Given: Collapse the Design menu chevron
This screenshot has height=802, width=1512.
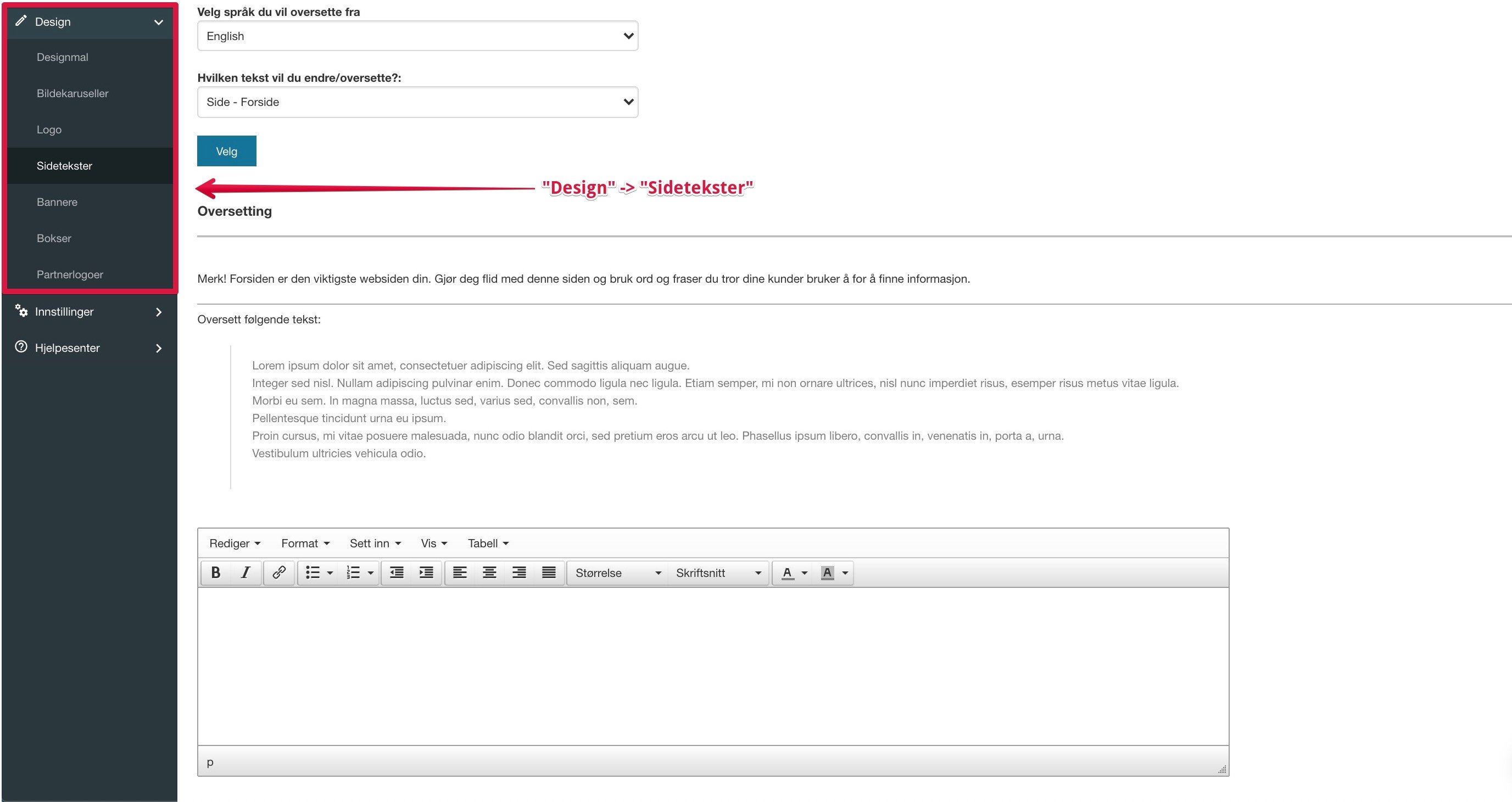Looking at the screenshot, I should tap(159, 23).
